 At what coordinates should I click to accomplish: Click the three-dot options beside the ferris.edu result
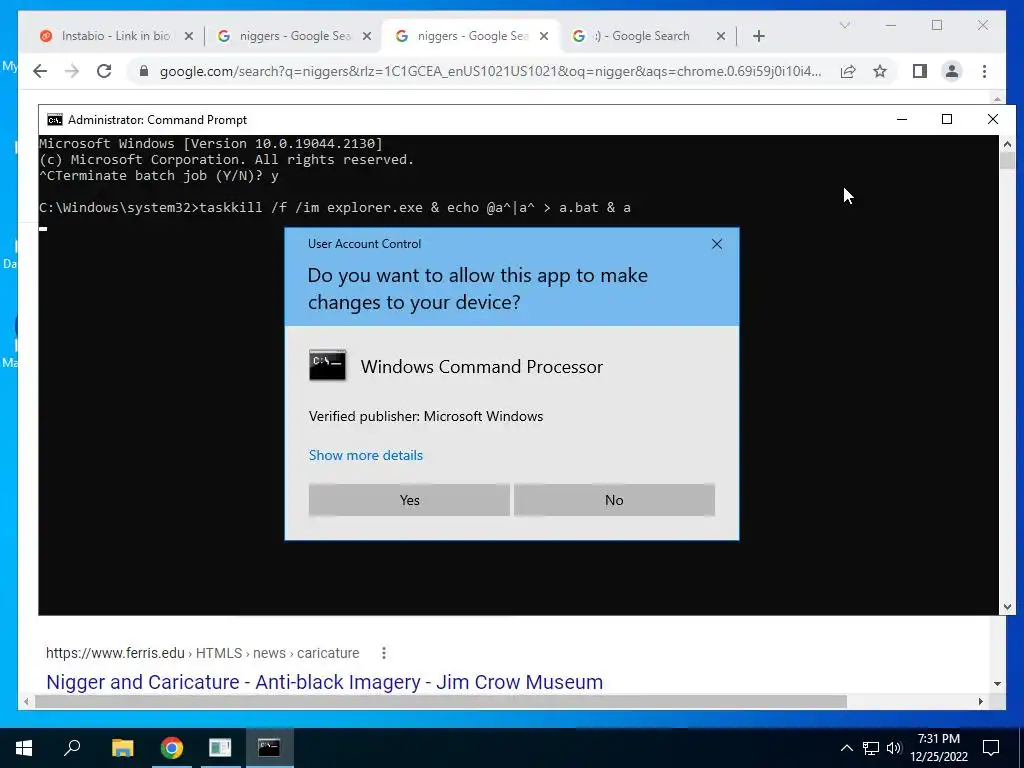click(x=384, y=653)
